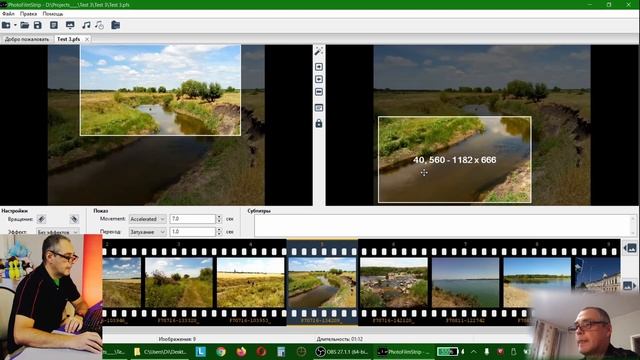Open the Помощь menu
640x360 pixels.
[x=53, y=14]
